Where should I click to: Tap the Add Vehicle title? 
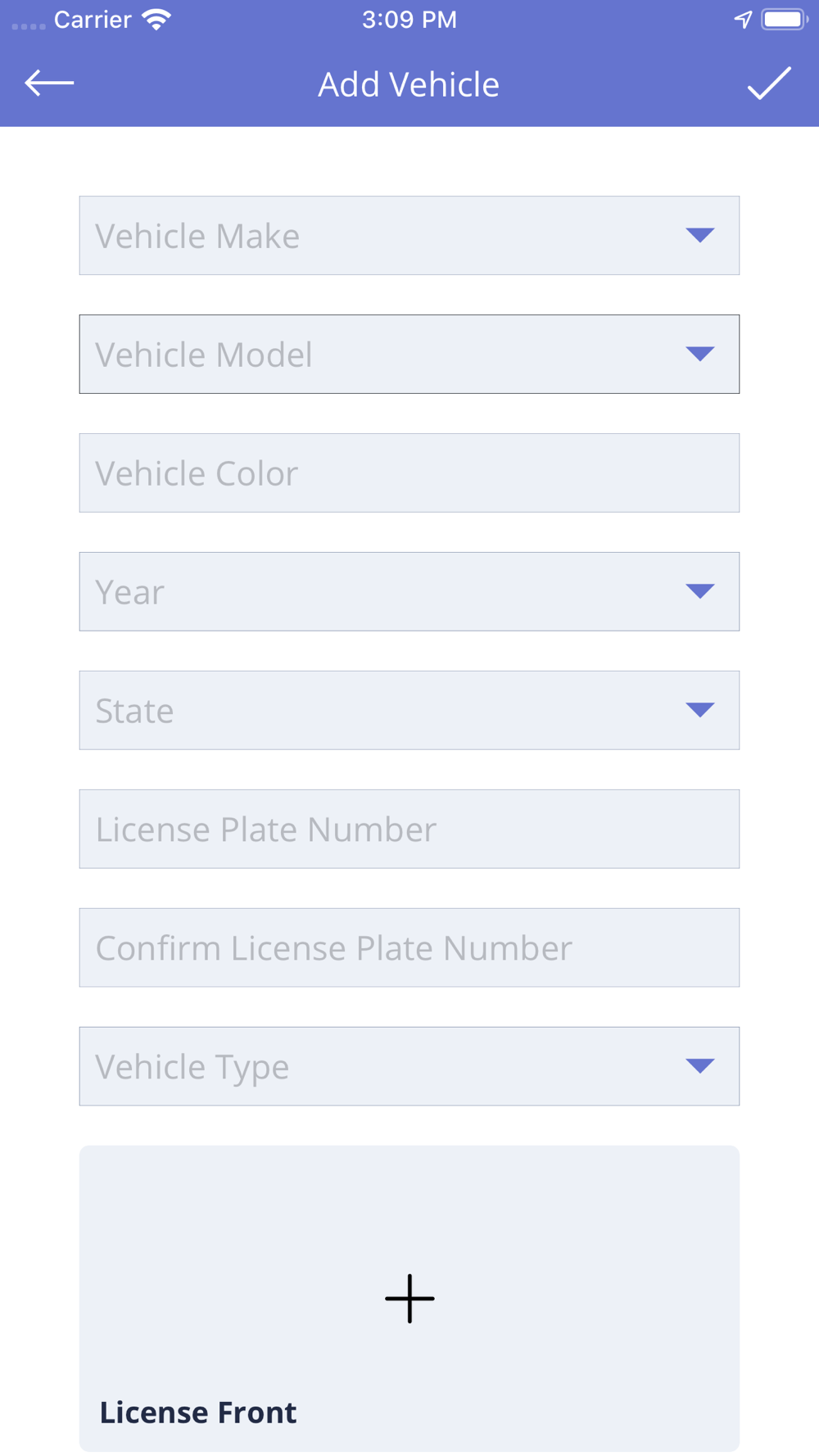(x=409, y=84)
